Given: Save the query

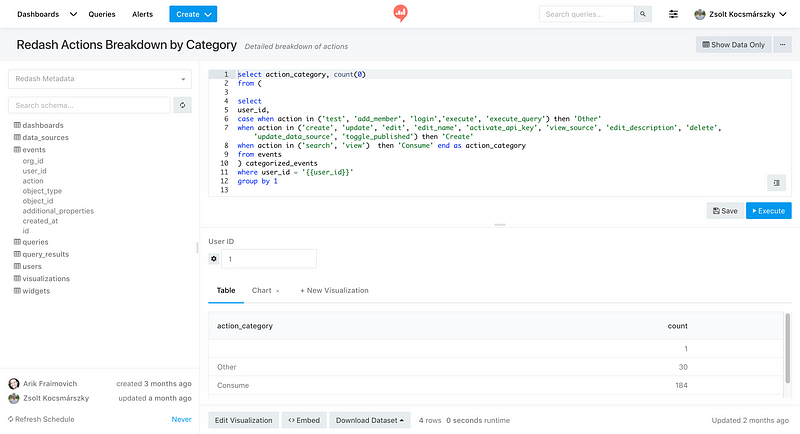Looking at the screenshot, I should pyautogui.click(x=725, y=211).
